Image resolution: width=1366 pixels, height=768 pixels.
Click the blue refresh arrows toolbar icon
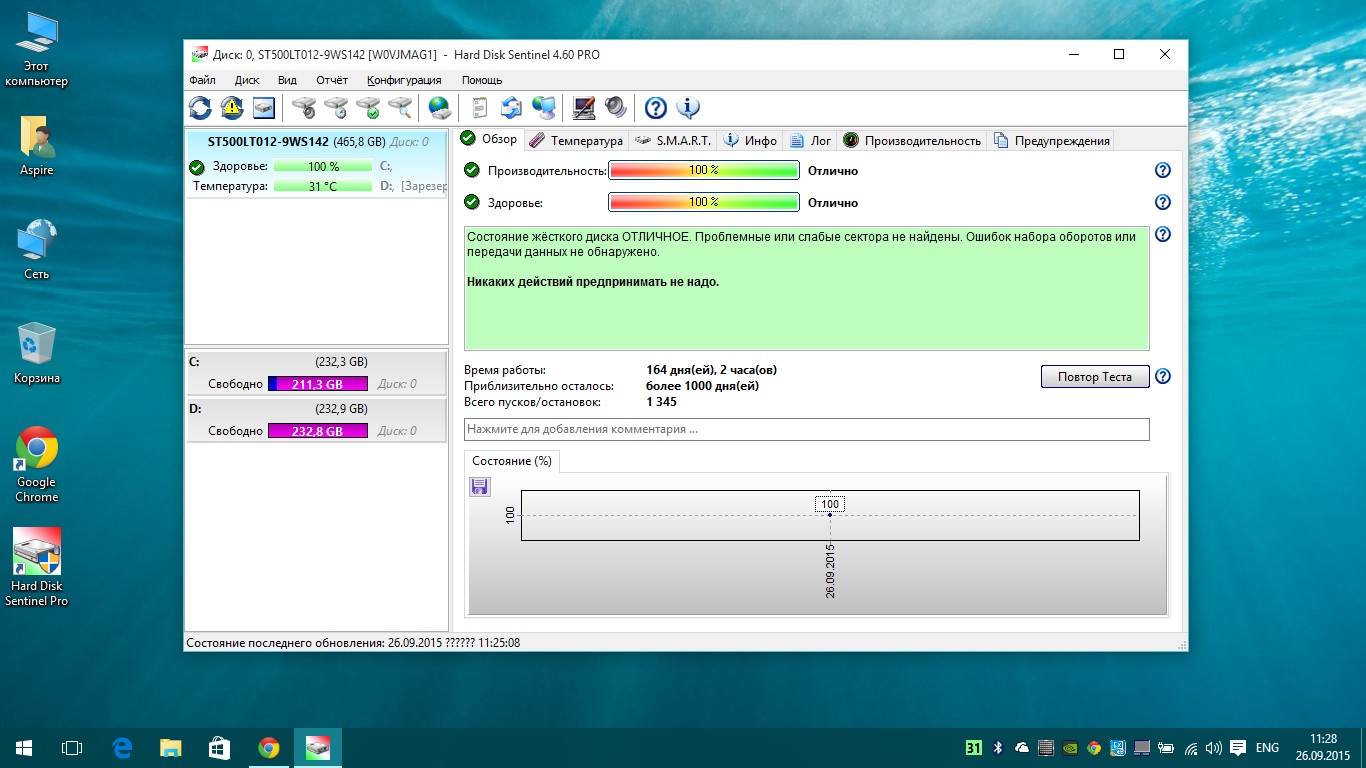(x=200, y=107)
